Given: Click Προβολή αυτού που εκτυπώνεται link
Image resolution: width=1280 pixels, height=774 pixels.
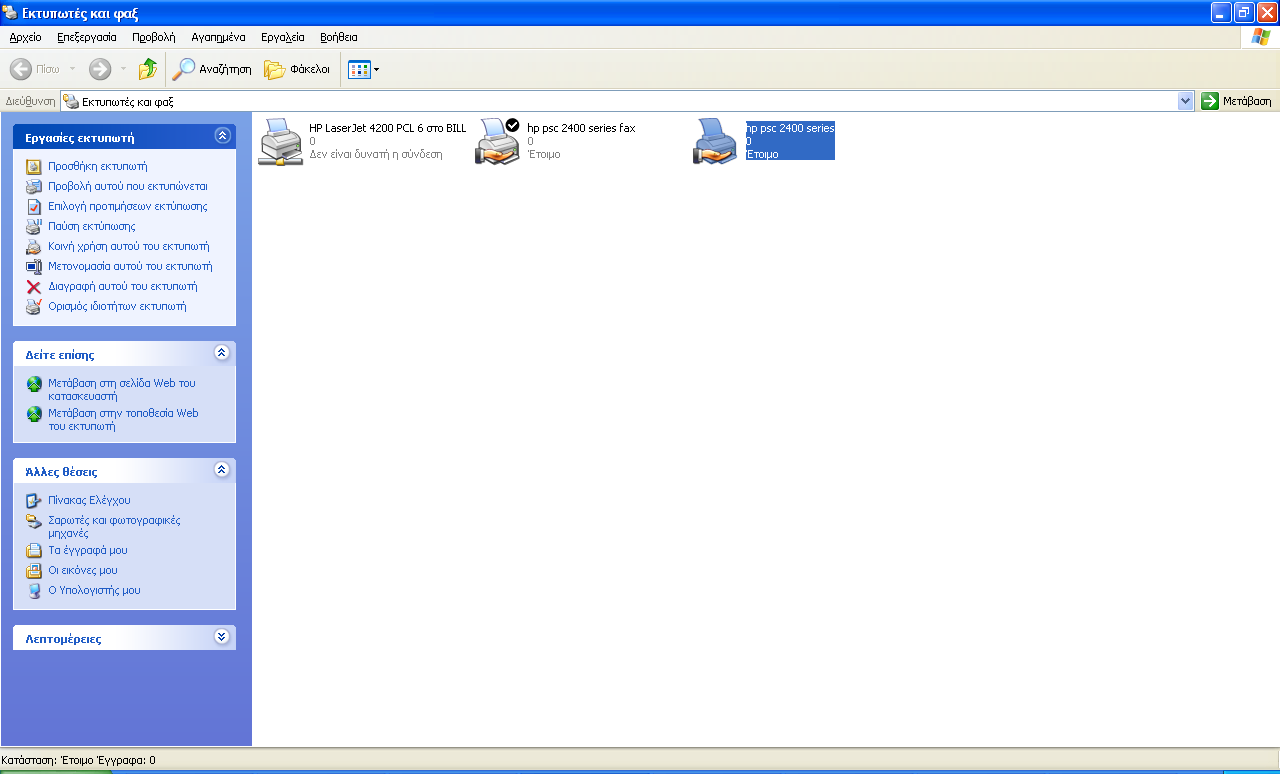Looking at the screenshot, I should coord(128,186).
